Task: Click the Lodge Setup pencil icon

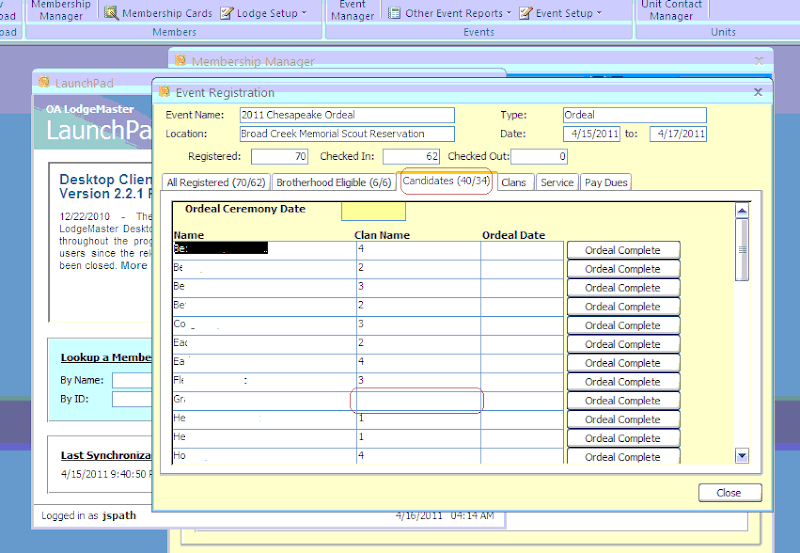Action: tap(227, 13)
